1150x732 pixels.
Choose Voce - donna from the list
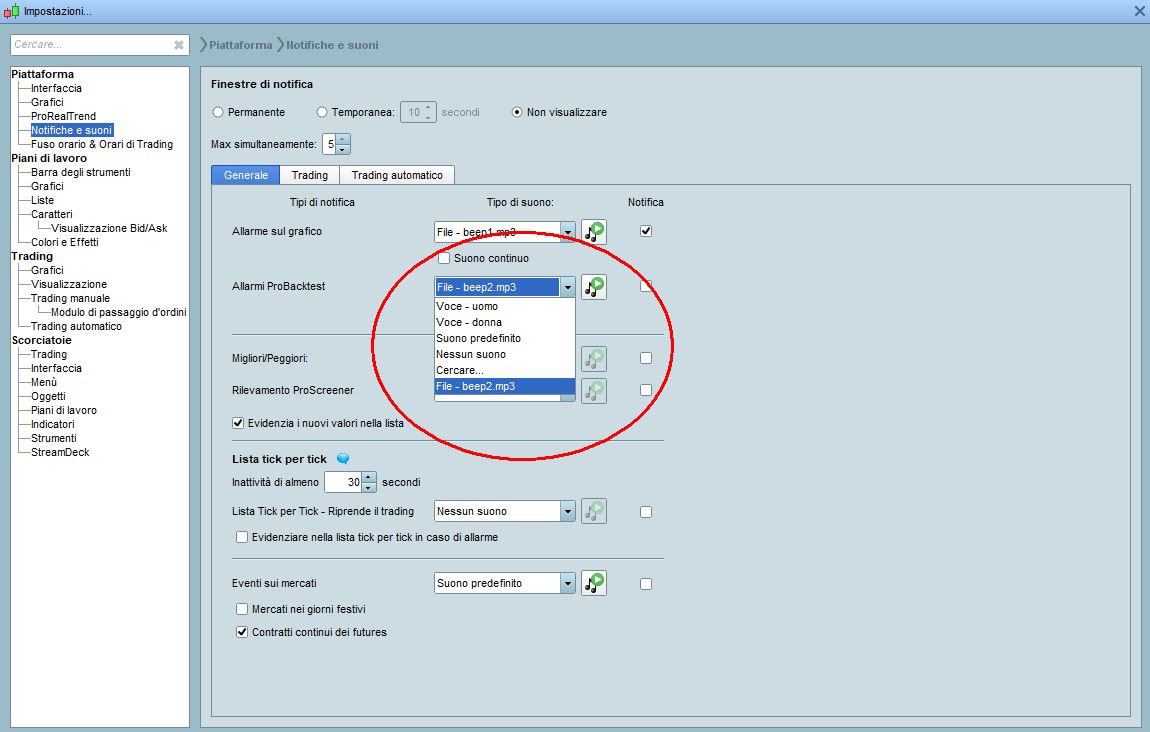point(505,323)
